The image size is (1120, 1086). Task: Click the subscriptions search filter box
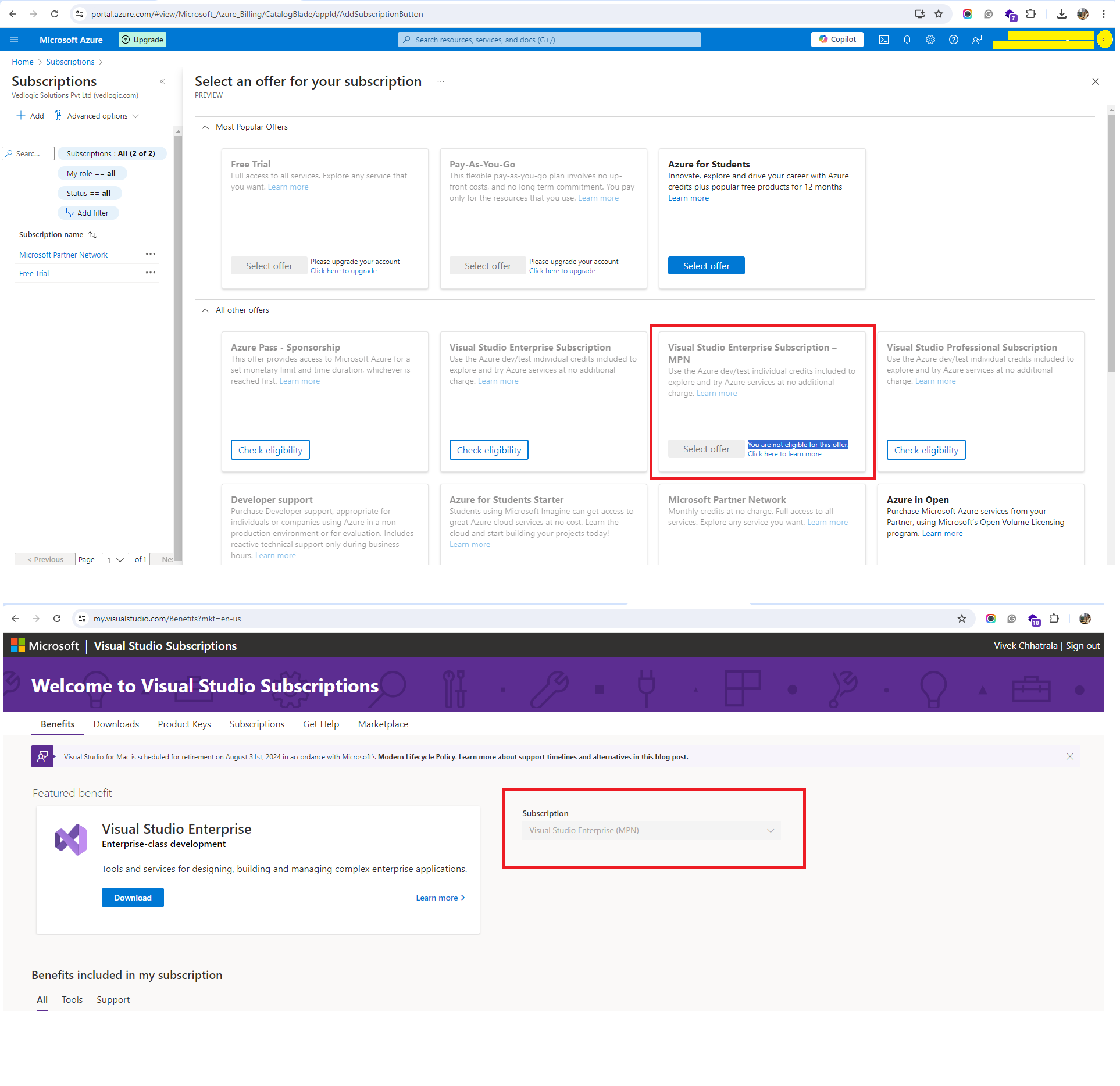28,153
